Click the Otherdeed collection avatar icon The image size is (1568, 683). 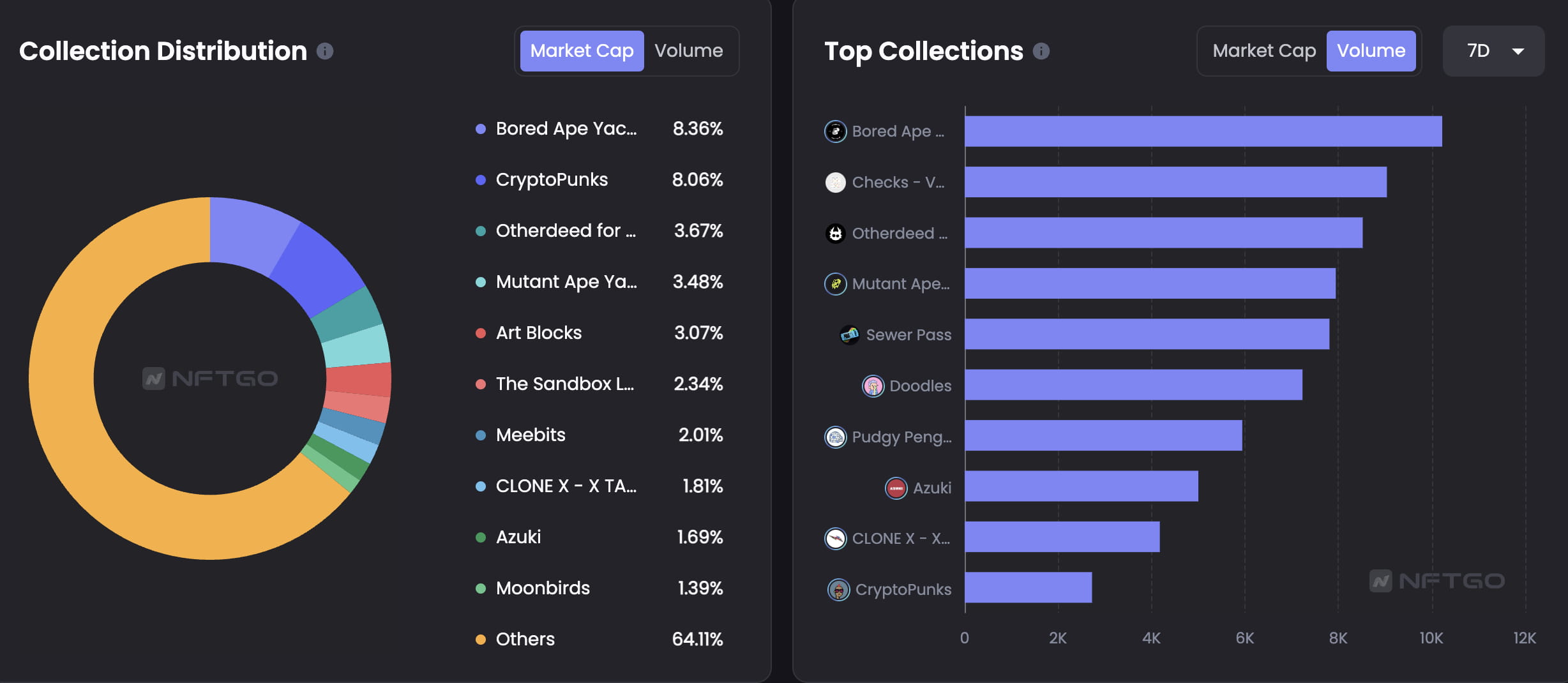coord(835,234)
